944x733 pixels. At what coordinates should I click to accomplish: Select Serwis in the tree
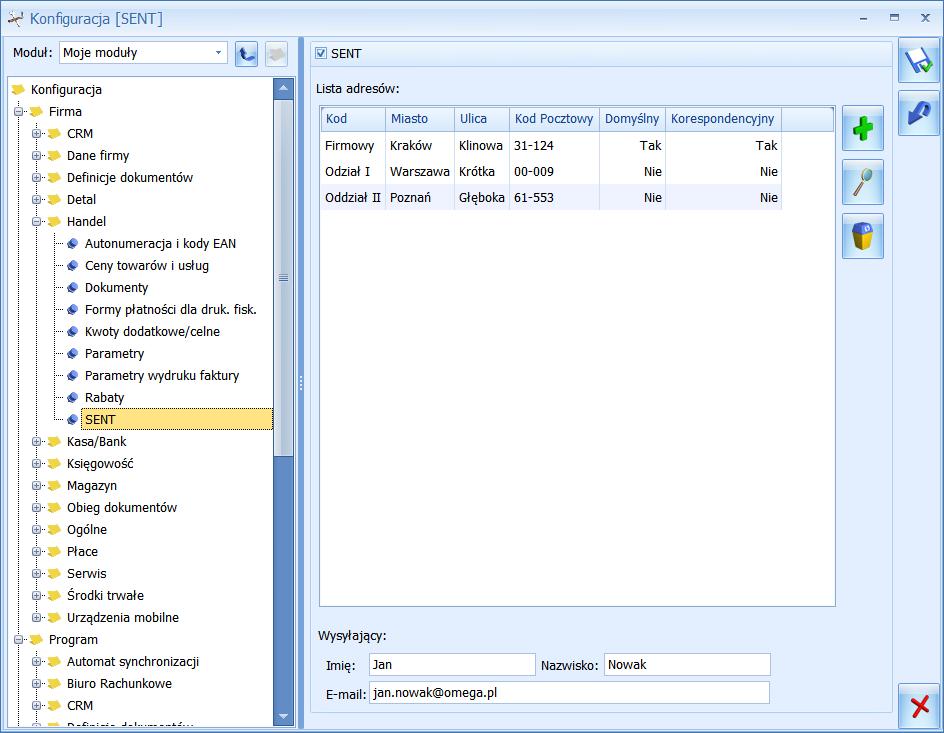(87, 574)
